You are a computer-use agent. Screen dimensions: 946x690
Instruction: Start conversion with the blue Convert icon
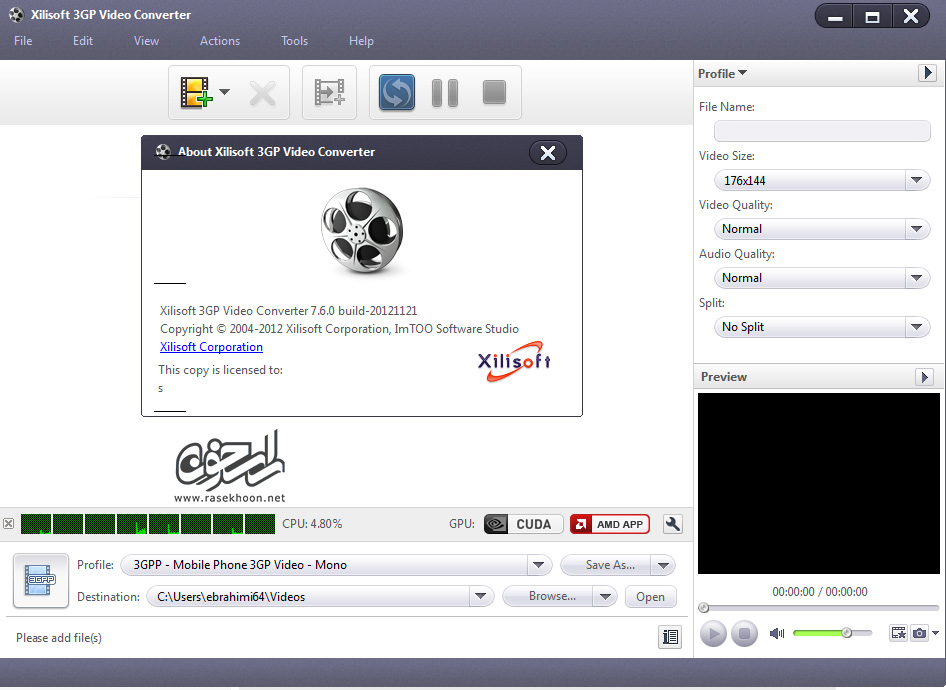tap(397, 92)
